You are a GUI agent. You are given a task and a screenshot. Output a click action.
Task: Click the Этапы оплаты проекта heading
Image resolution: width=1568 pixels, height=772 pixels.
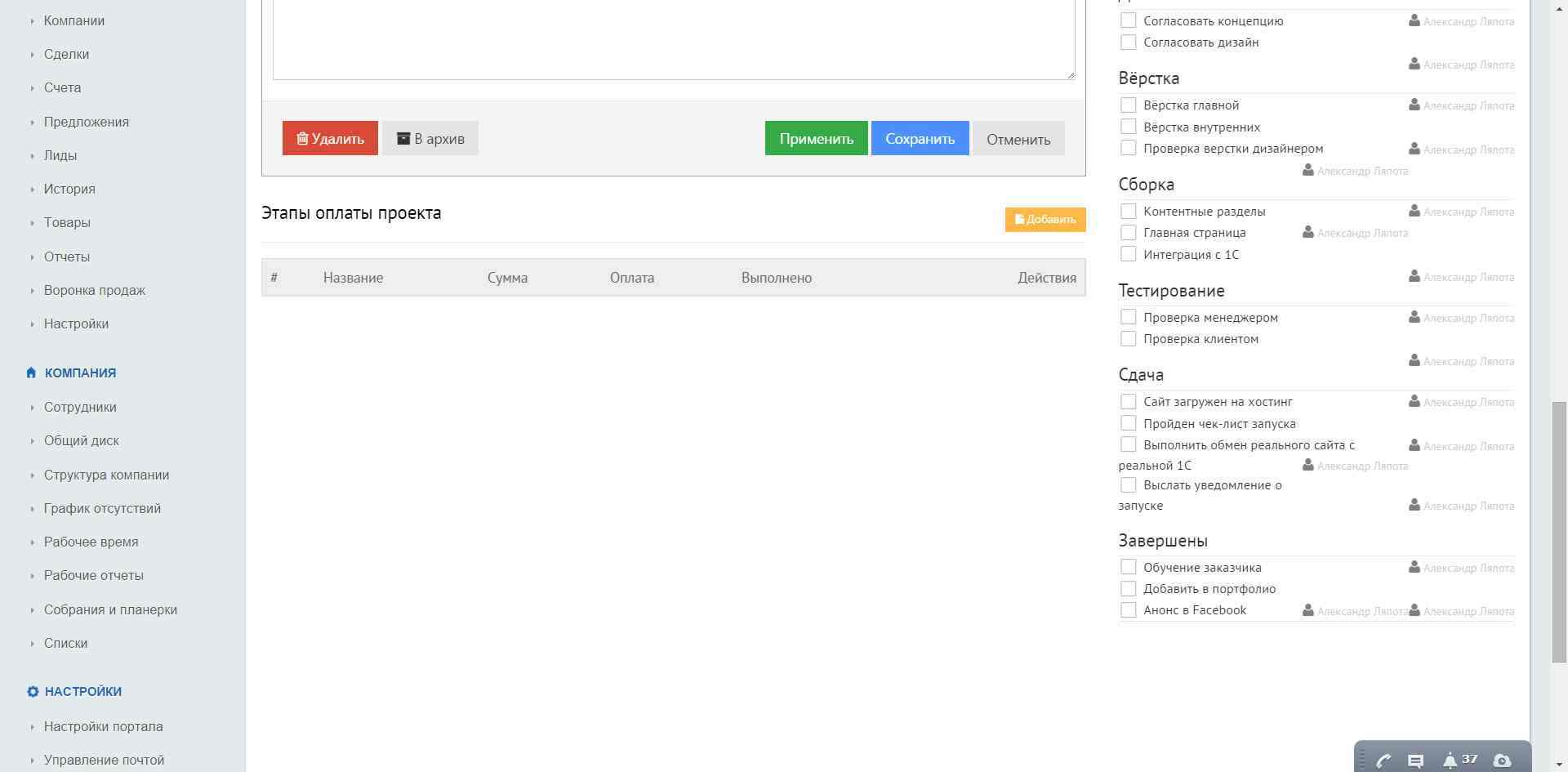[x=351, y=213]
